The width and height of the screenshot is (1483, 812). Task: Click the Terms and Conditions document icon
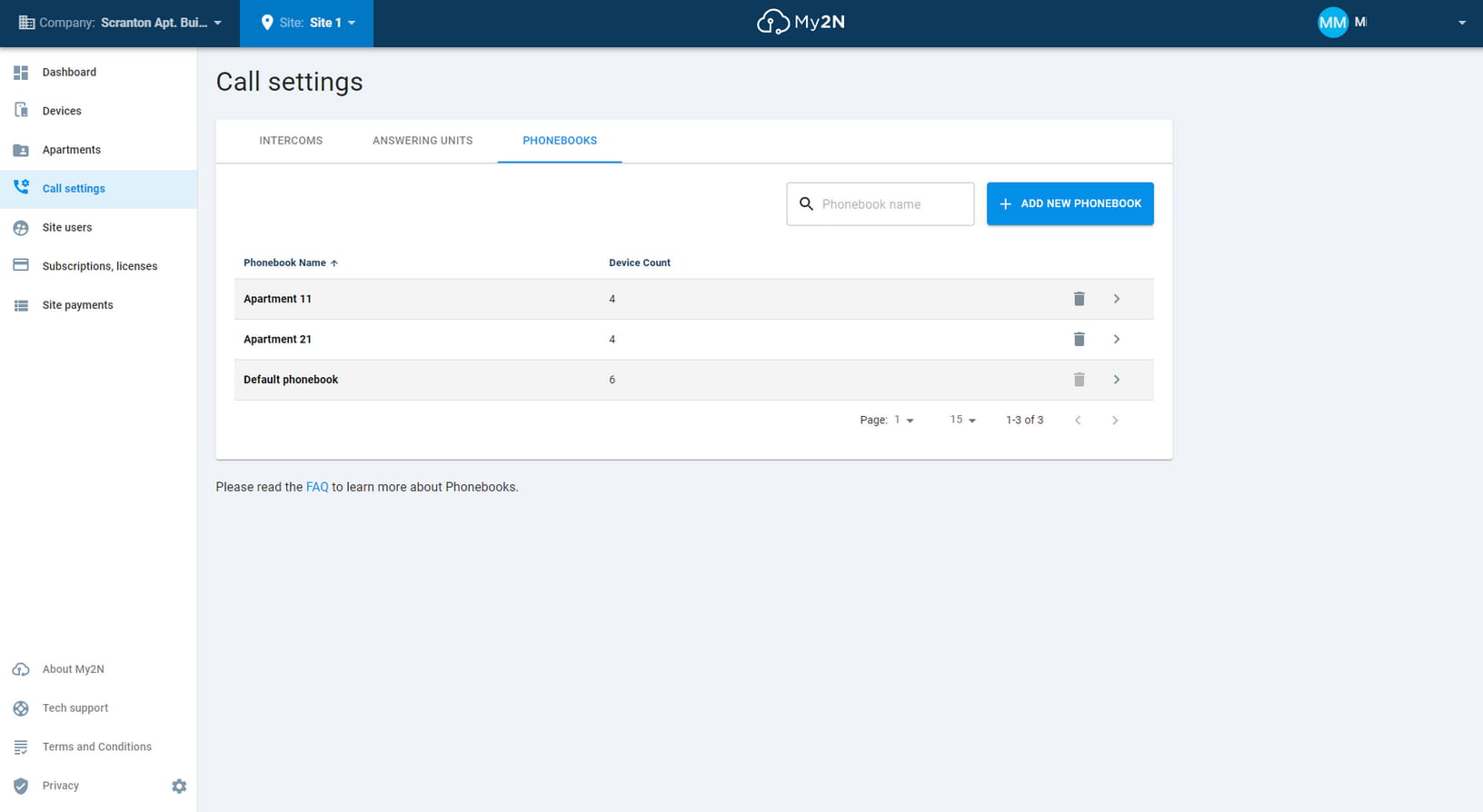tap(21, 747)
